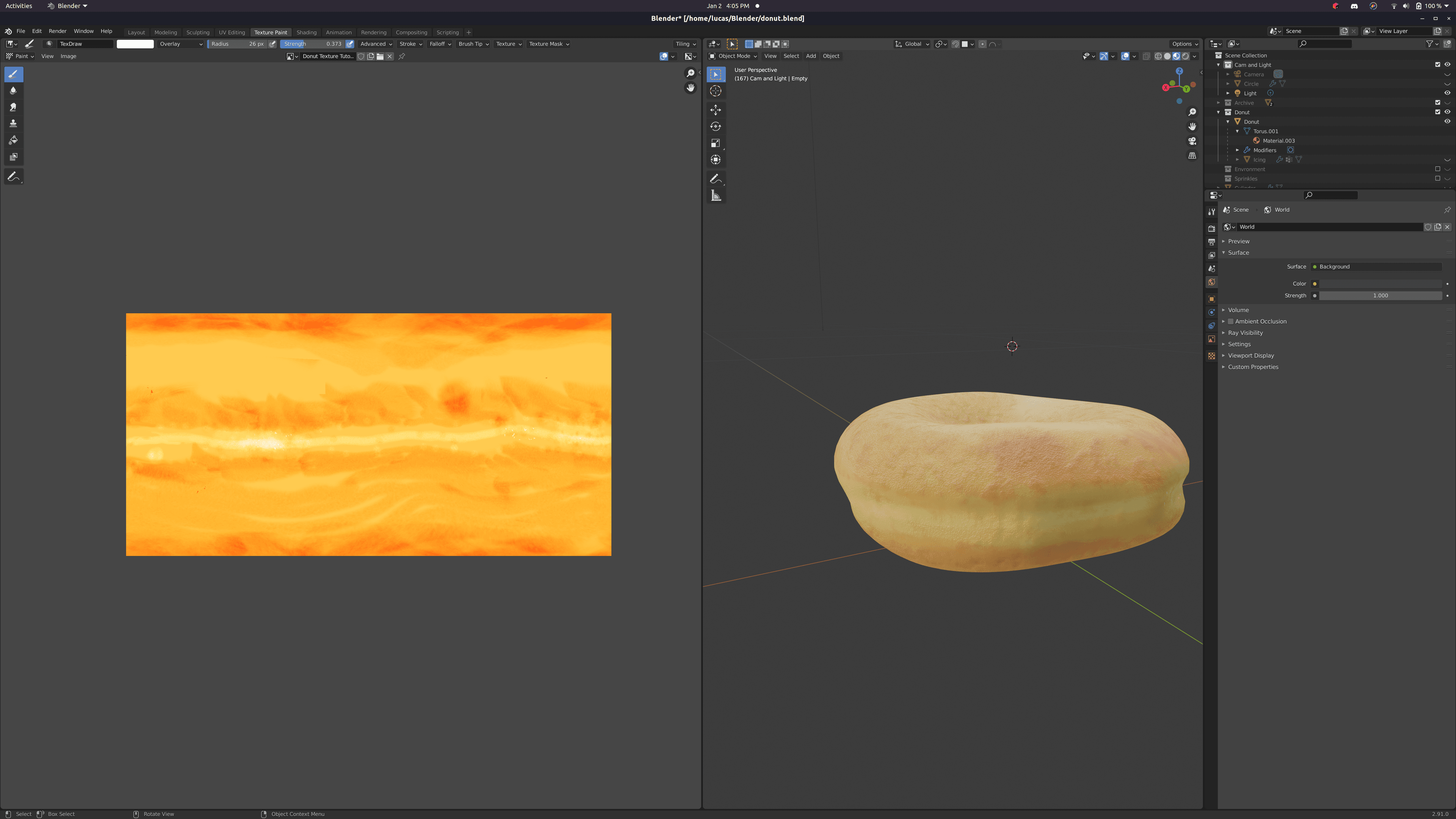Screen dimensions: 1456x819
Task: Enable the Environment collection checkbox
Action: [1437, 169]
